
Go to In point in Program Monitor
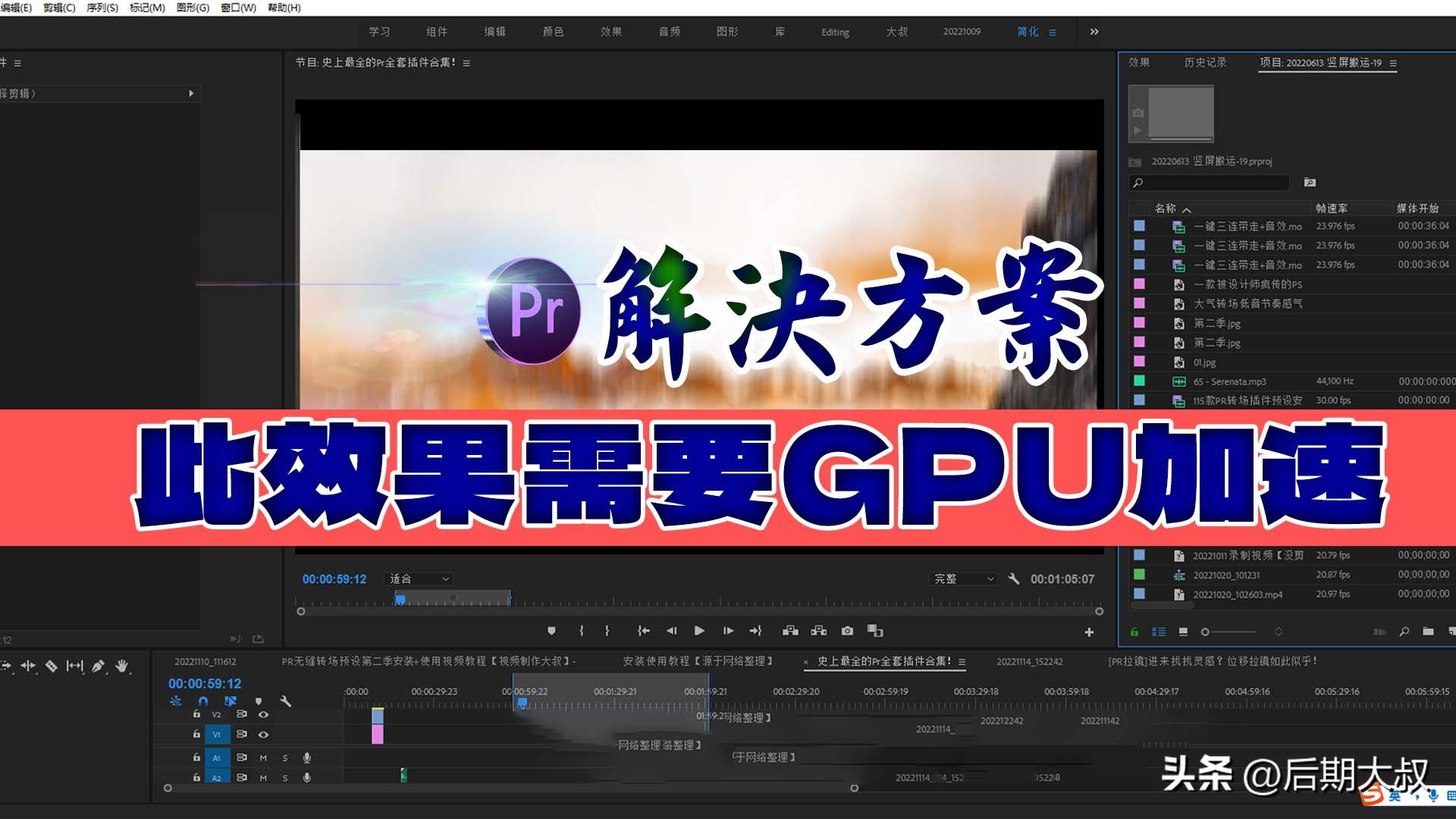[x=644, y=631]
